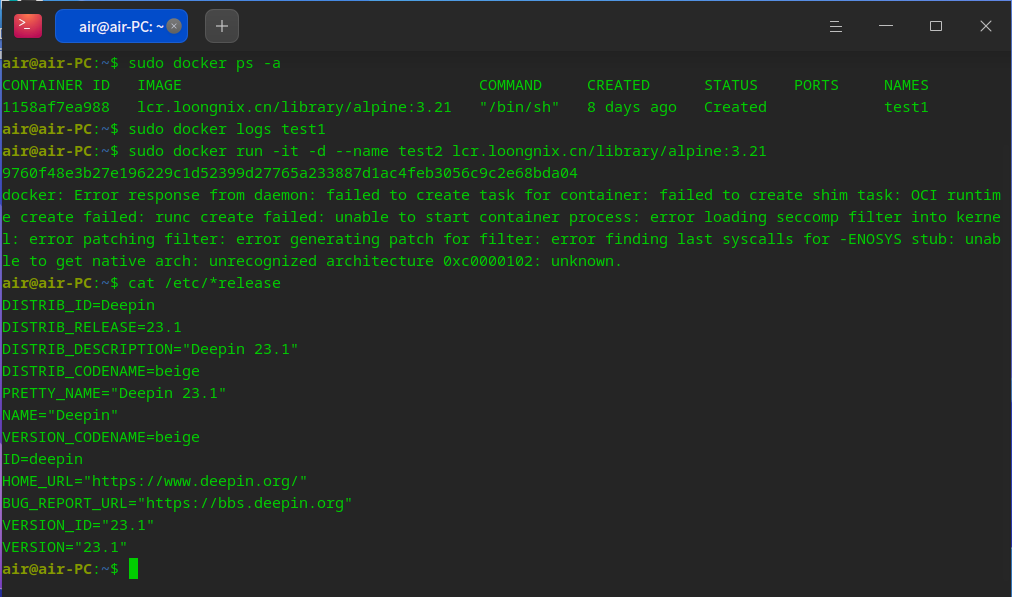This screenshot has width=1012, height=597.
Task: Click the STATUS column header
Action: pos(731,85)
